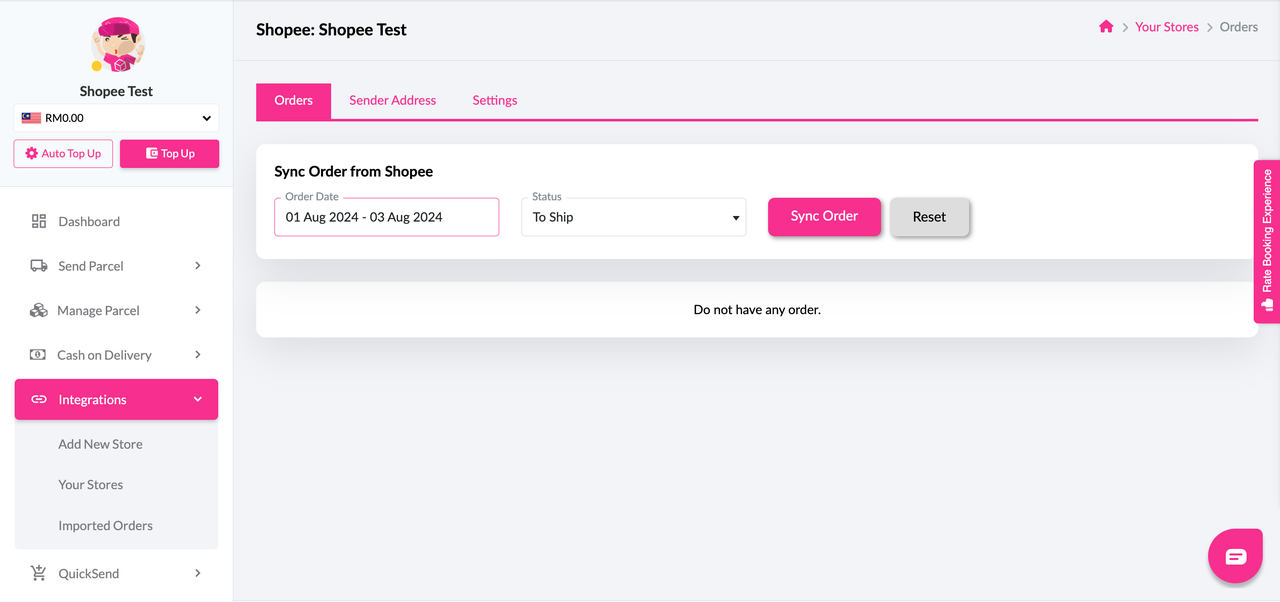Open the RM0.00 balance dropdown
1280x602 pixels.
(116, 118)
